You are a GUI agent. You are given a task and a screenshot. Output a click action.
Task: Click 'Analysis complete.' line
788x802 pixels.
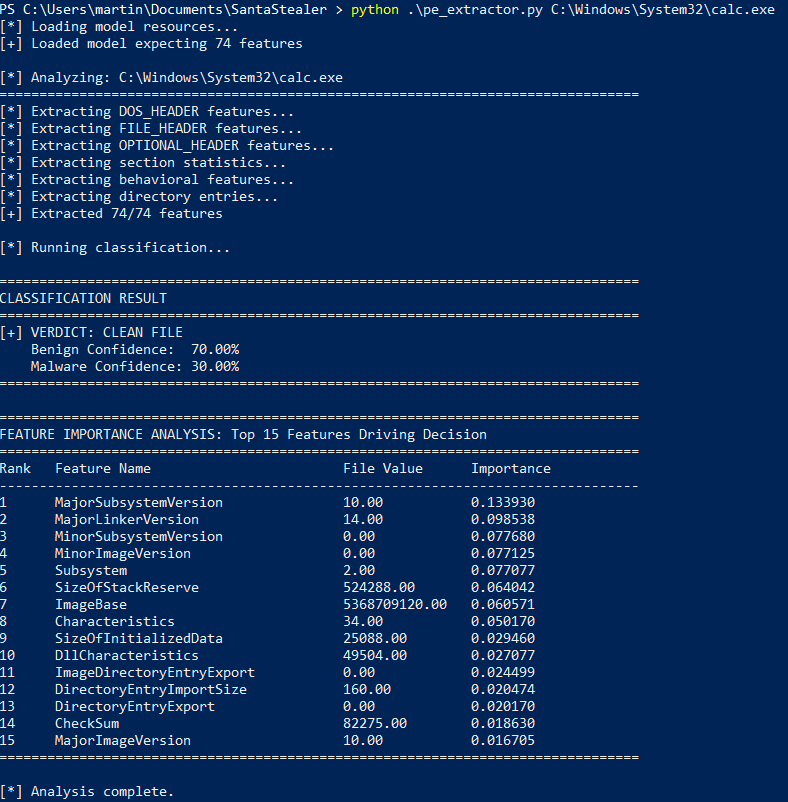click(102, 792)
